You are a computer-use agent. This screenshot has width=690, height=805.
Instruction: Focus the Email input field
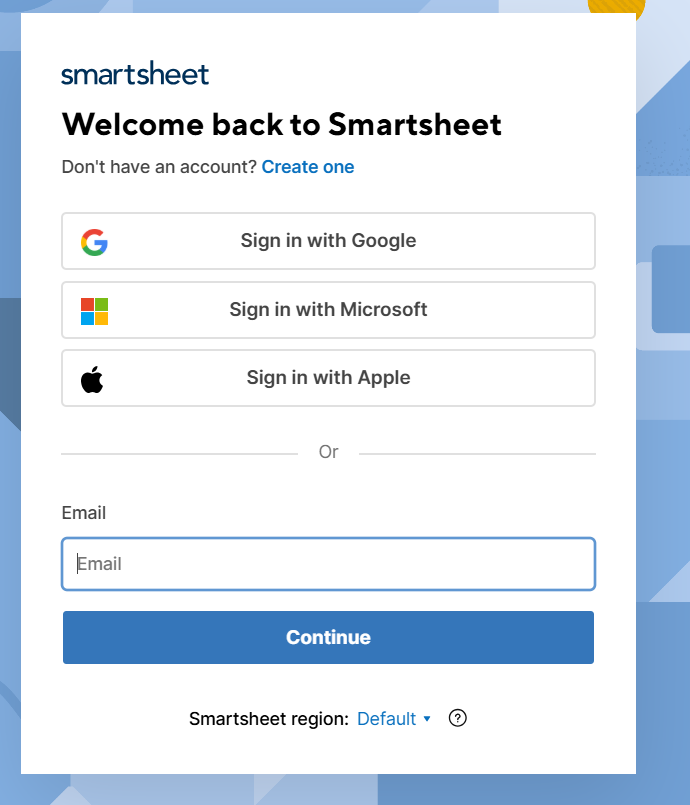[x=329, y=564]
